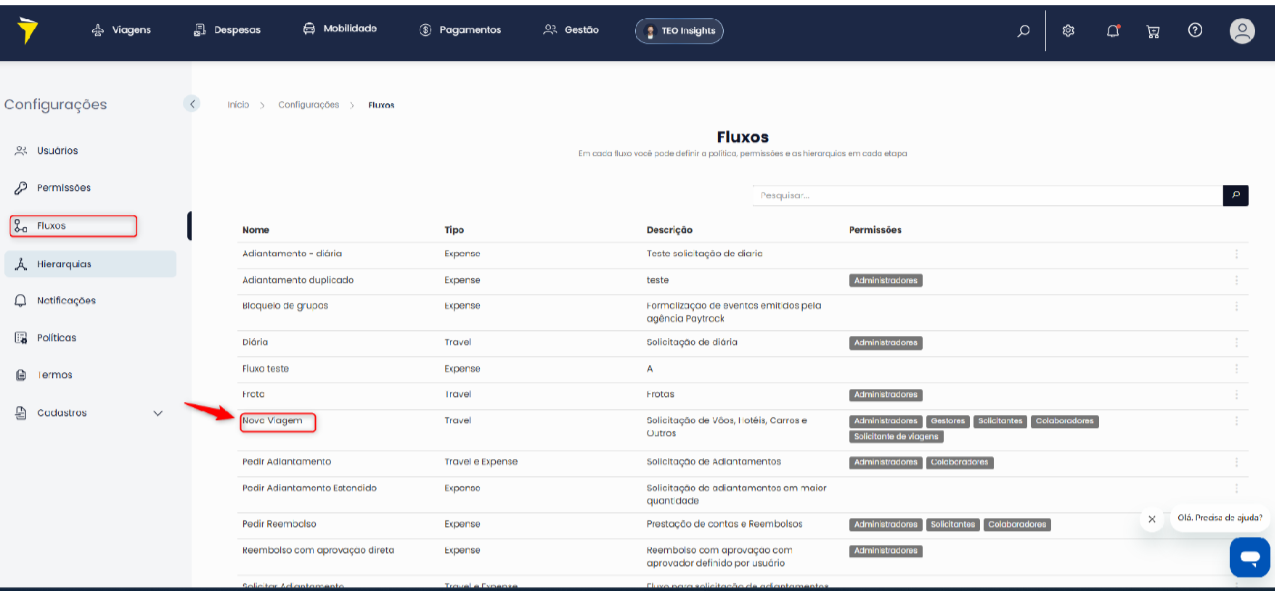Screen dimensions: 1278x591
Task: Open the options menu for Pedir Adiantamento Estendido
Action: 1236,488
